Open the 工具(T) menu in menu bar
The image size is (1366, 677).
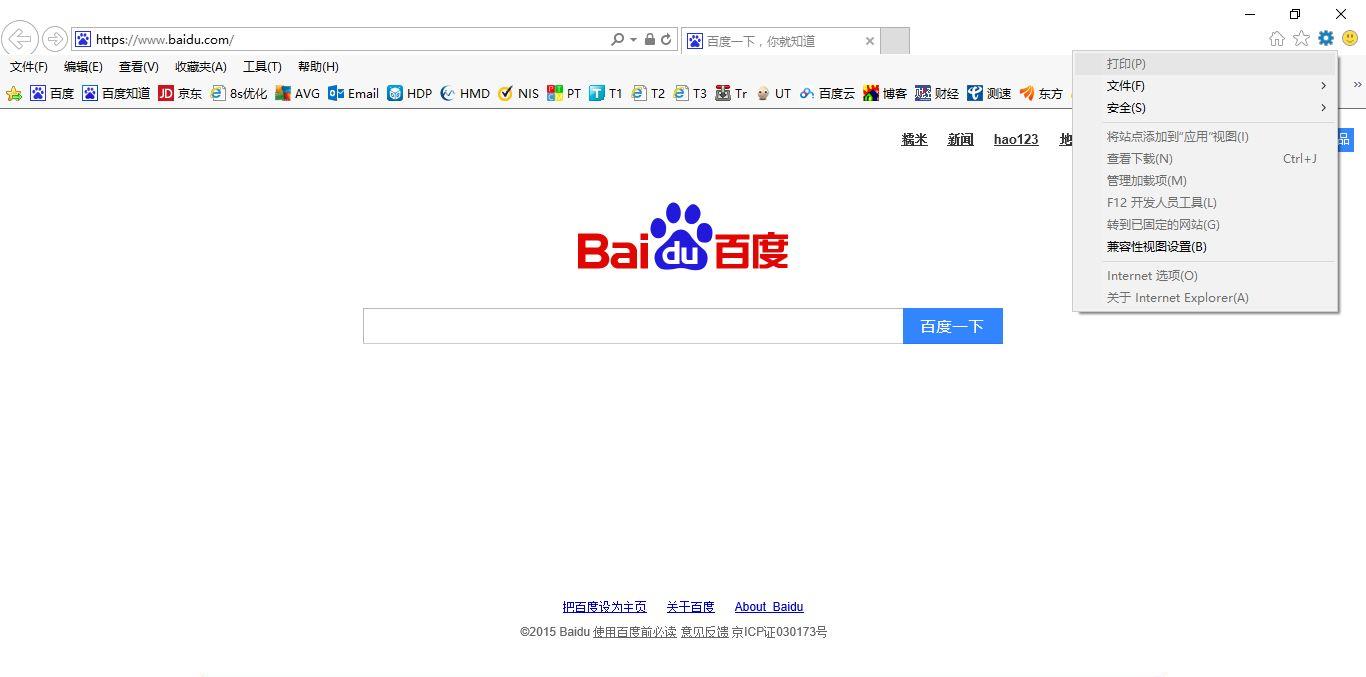pos(262,67)
